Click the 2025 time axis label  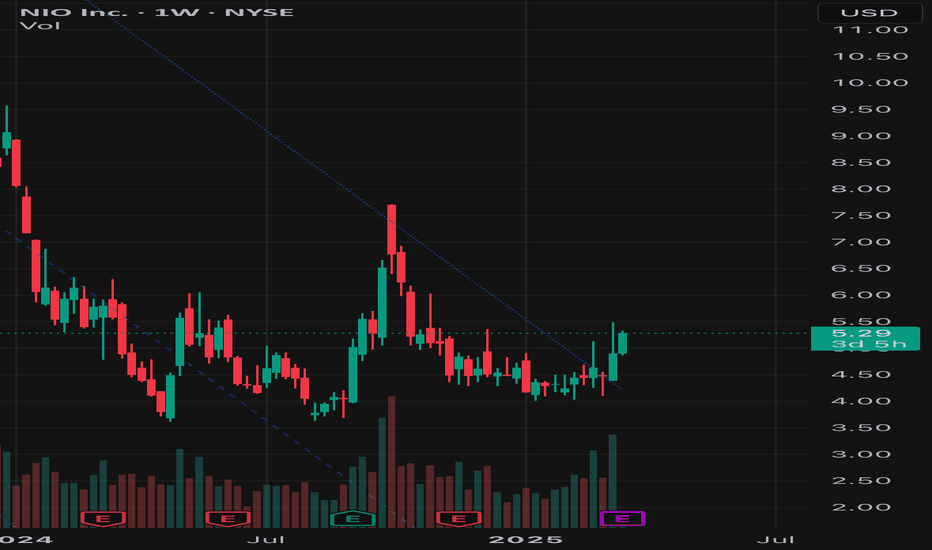[x=525, y=539]
